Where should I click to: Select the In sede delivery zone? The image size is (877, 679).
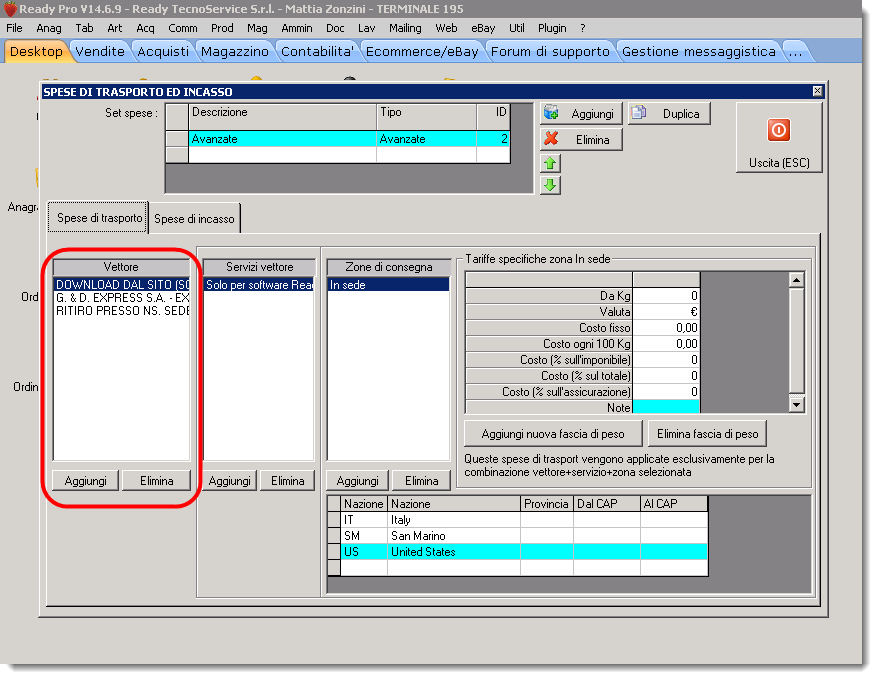[x=388, y=285]
